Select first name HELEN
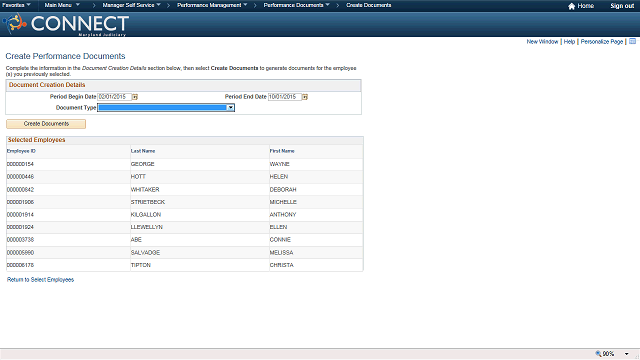640x360 pixels. tap(279, 177)
